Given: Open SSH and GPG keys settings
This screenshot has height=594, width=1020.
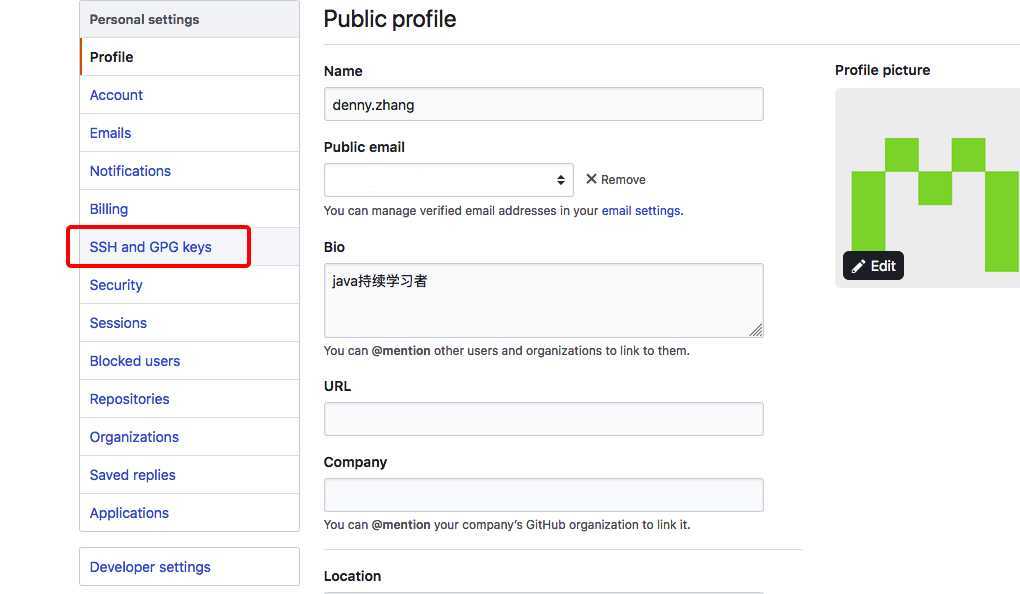Looking at the screenshot, I should pyautogui.click(x=150, y=247).
